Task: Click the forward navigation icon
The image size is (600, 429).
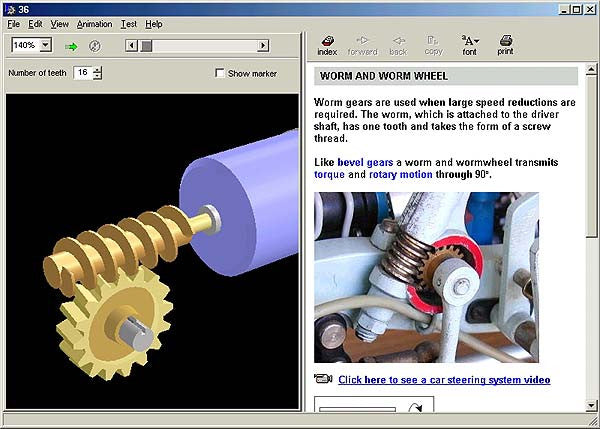Action: [x=362, y=44]
